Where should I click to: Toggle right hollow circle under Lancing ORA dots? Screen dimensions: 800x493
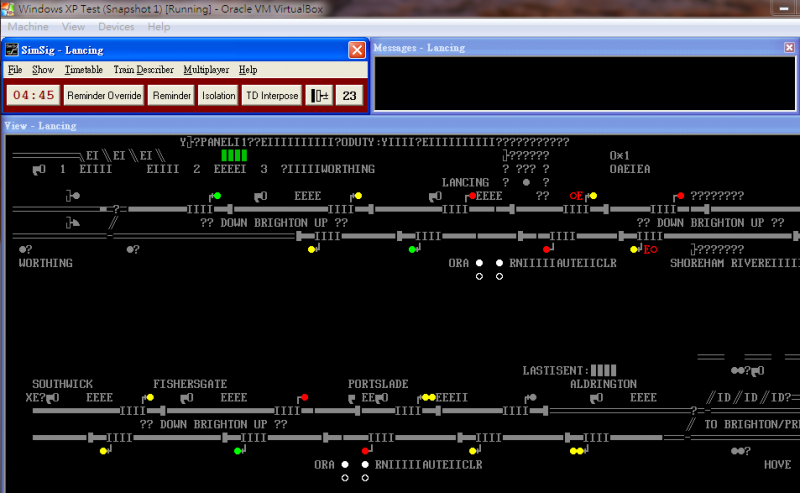coord(499,277)
